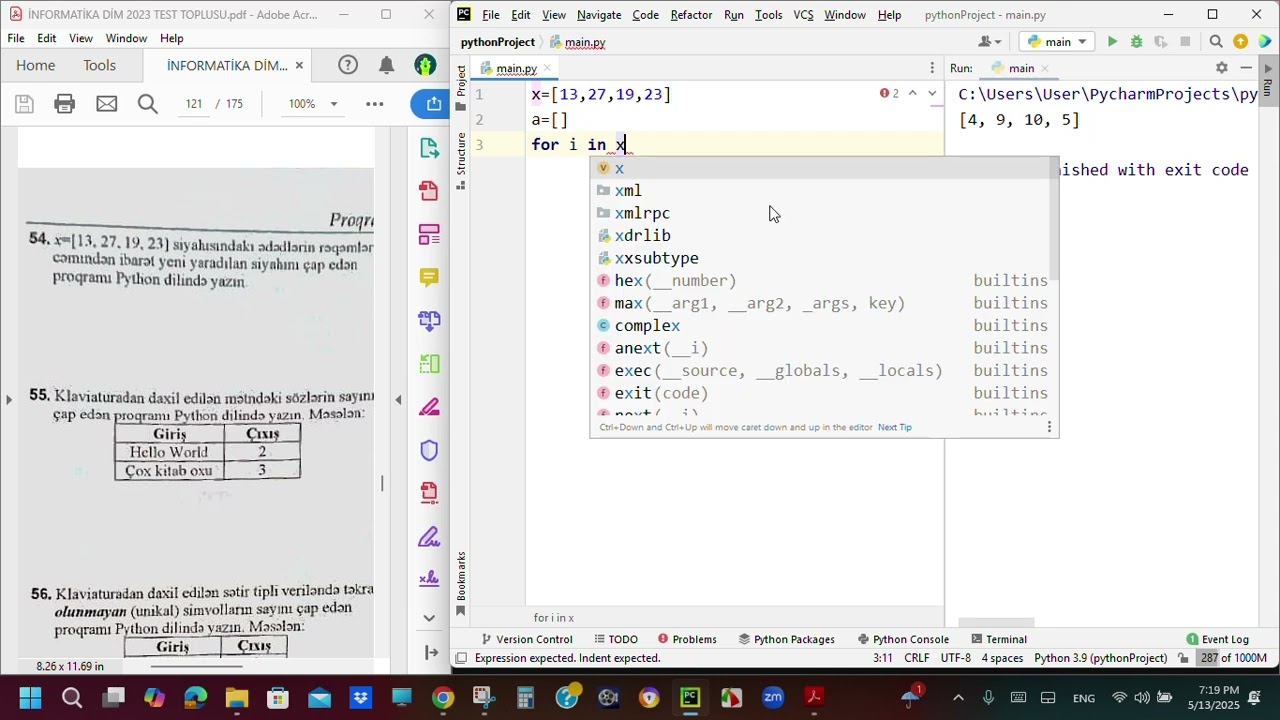Click the Print icon in Acrobat
The width and height of the screenshot is (1280, 720).
click(64, 104)
